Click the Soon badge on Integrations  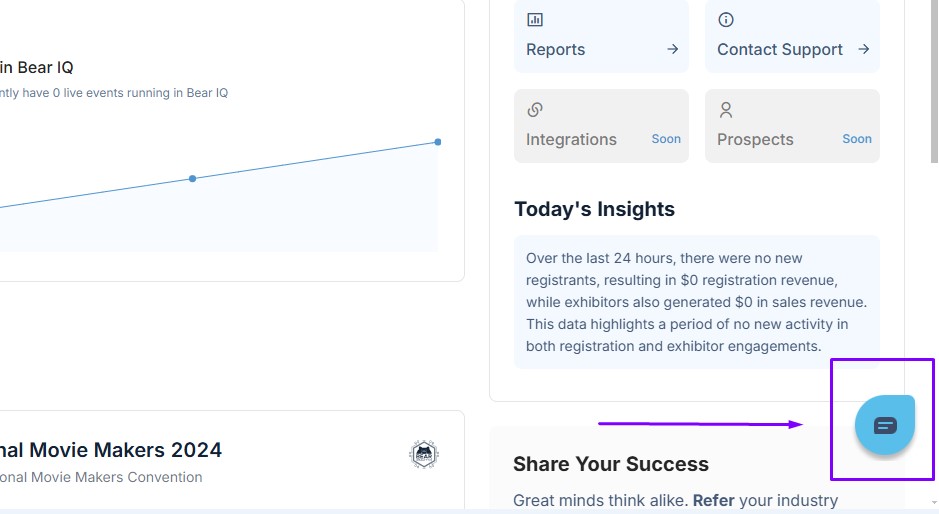coord(666,139)
